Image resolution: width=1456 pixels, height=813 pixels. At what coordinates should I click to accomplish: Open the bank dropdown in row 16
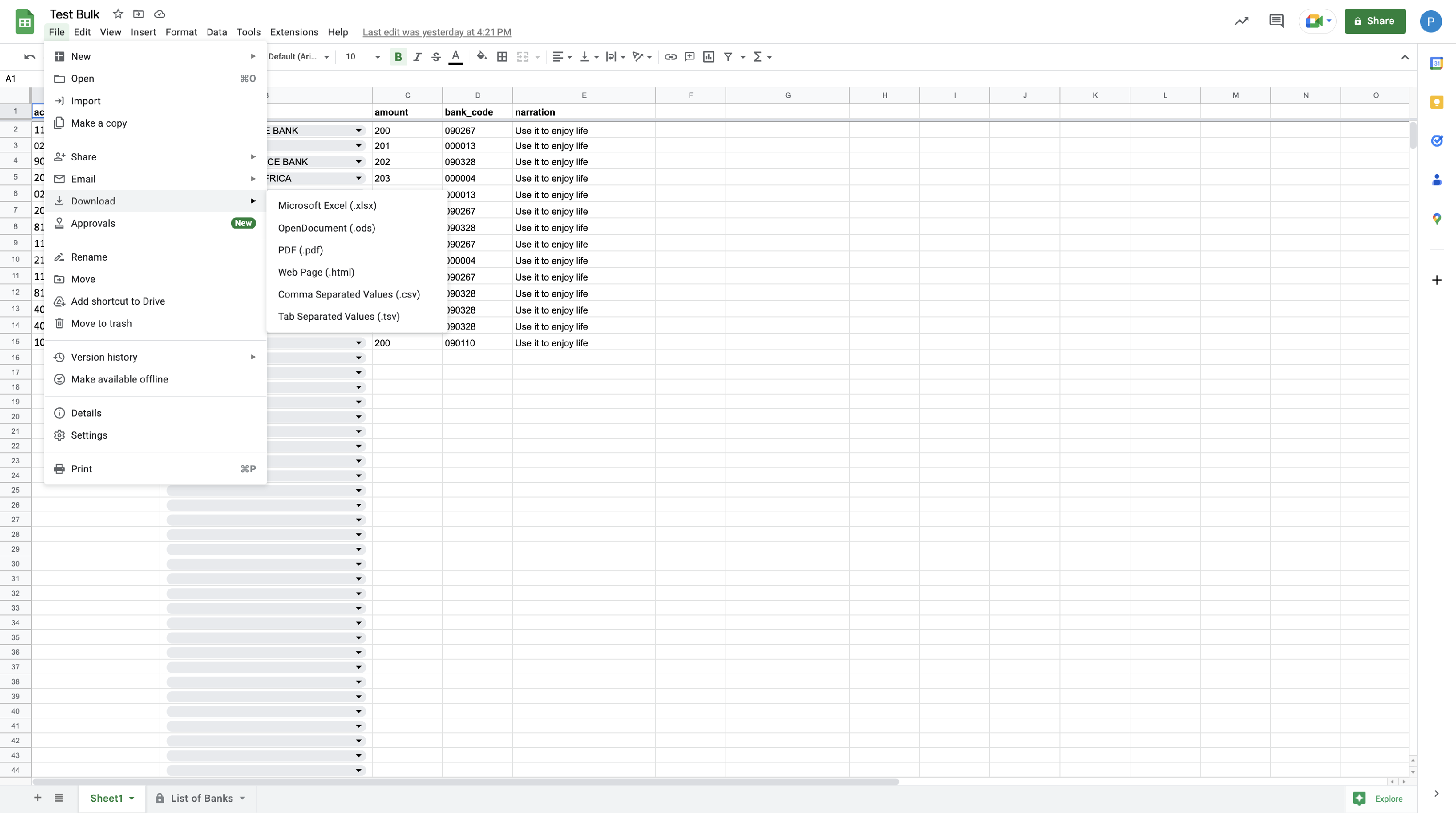pyautogui.click(x=358, y=357)
